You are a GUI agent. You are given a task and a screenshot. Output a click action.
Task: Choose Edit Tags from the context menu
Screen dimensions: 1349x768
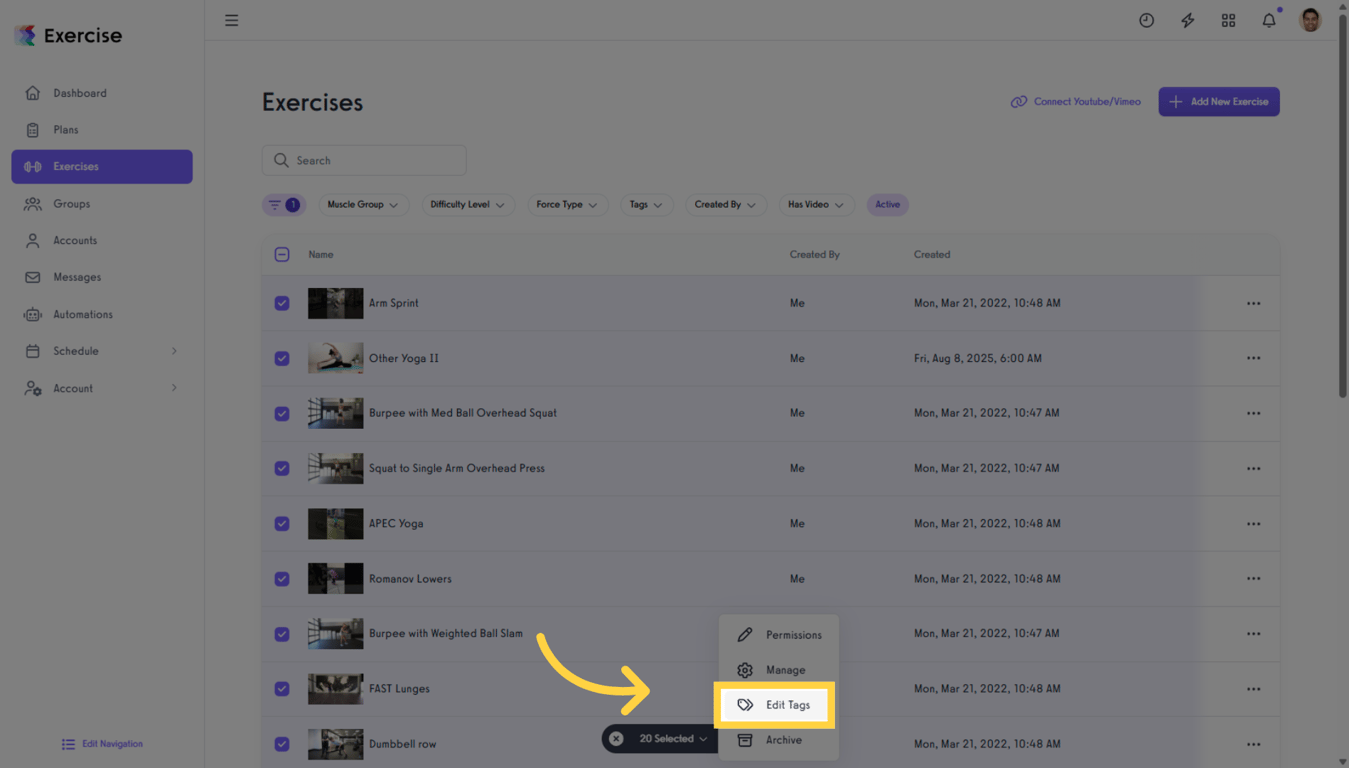(776, 705)
